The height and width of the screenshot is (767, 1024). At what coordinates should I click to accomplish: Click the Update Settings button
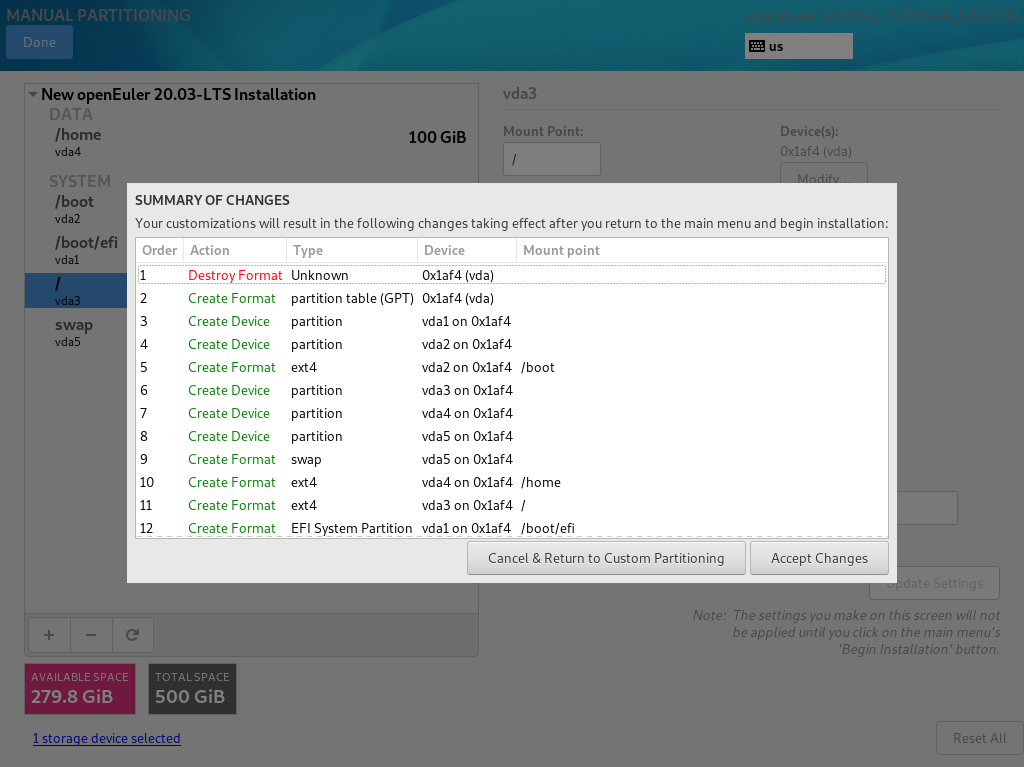tap(935, 583)
